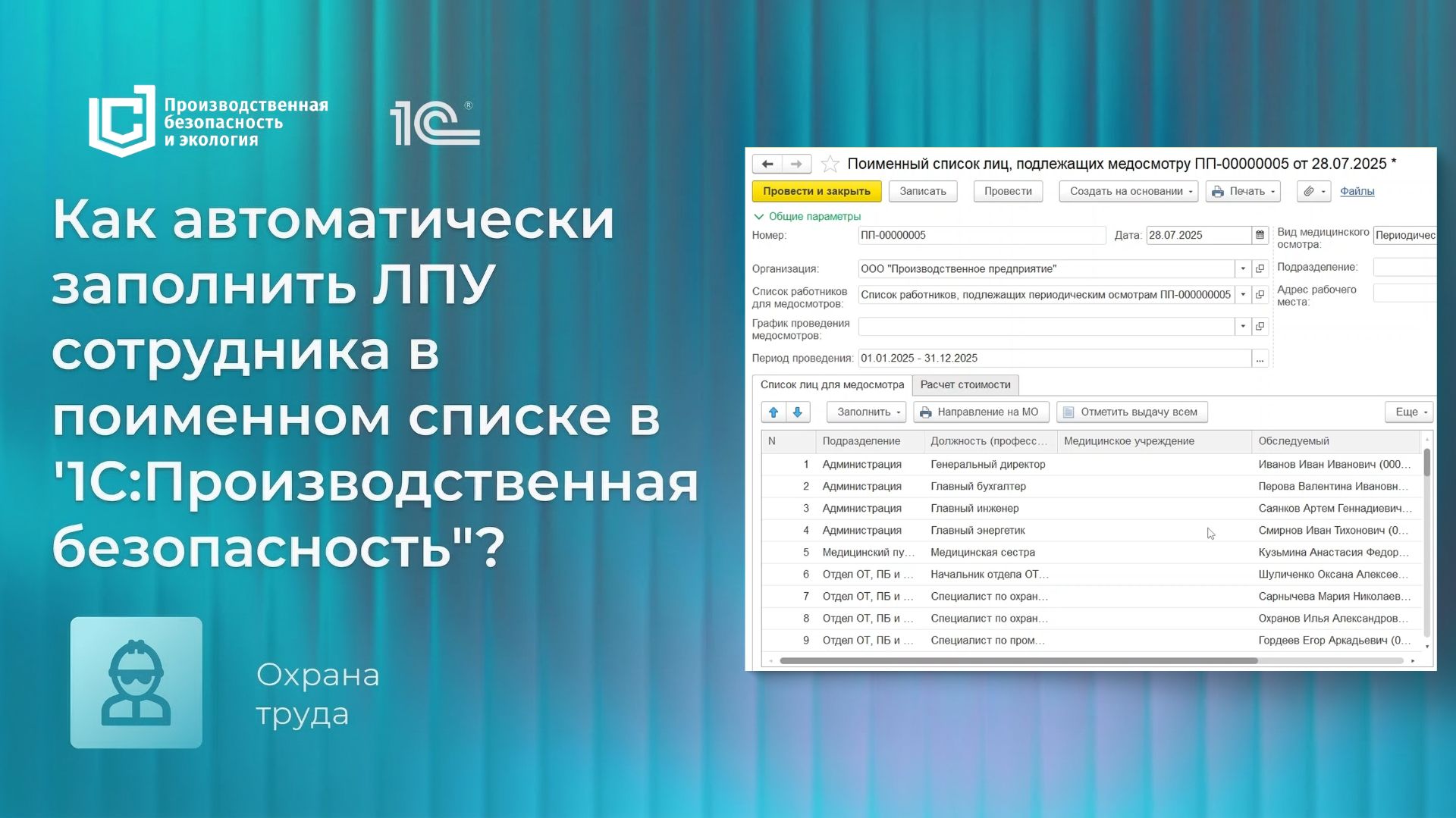Select the Генеральный директор row cell
This screenshot has height=818, width=1456.
click(990, 464)
